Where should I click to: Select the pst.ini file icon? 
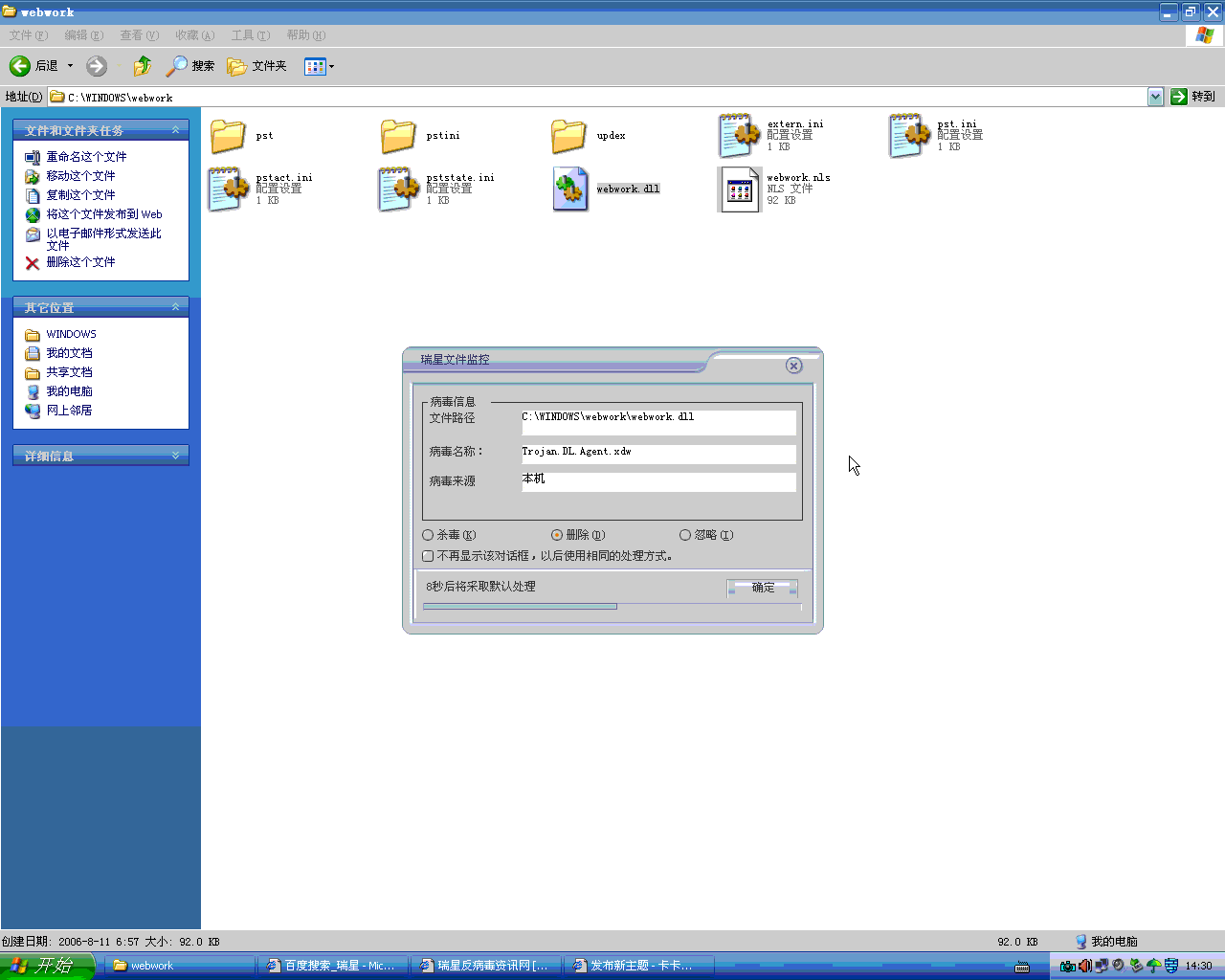click(x=909, y=136)
